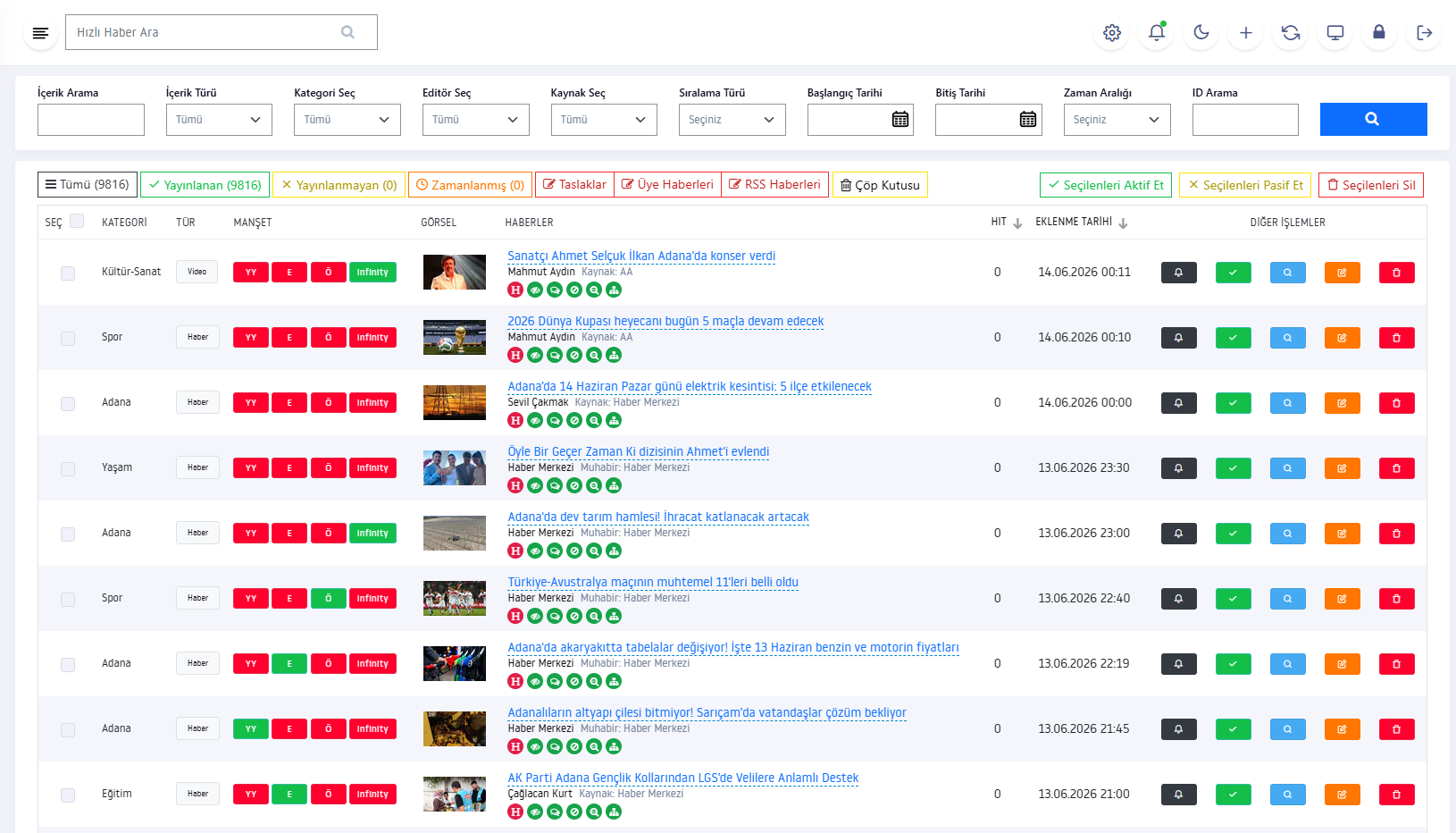Screen dimensions: 1456x833
Task: Open the Başlangıç Tarihi calendar icon
Action: coord(900,120)
